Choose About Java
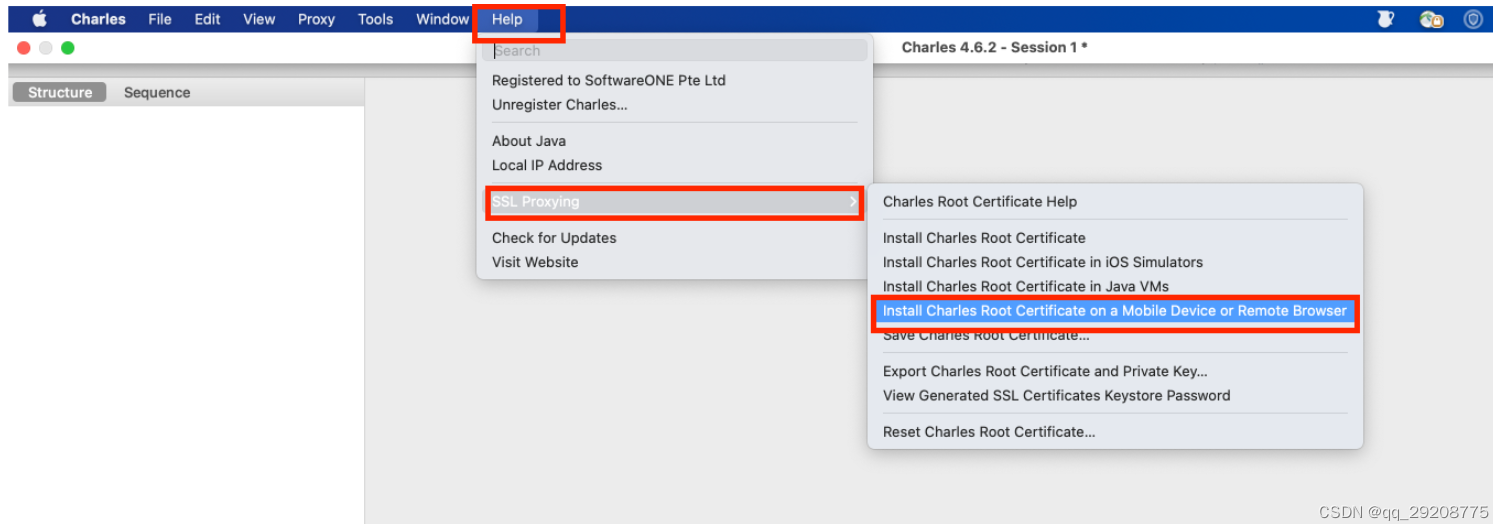The width and height of the screenshot is (1504, 530). pyautogui.click(x=529, y=141)
